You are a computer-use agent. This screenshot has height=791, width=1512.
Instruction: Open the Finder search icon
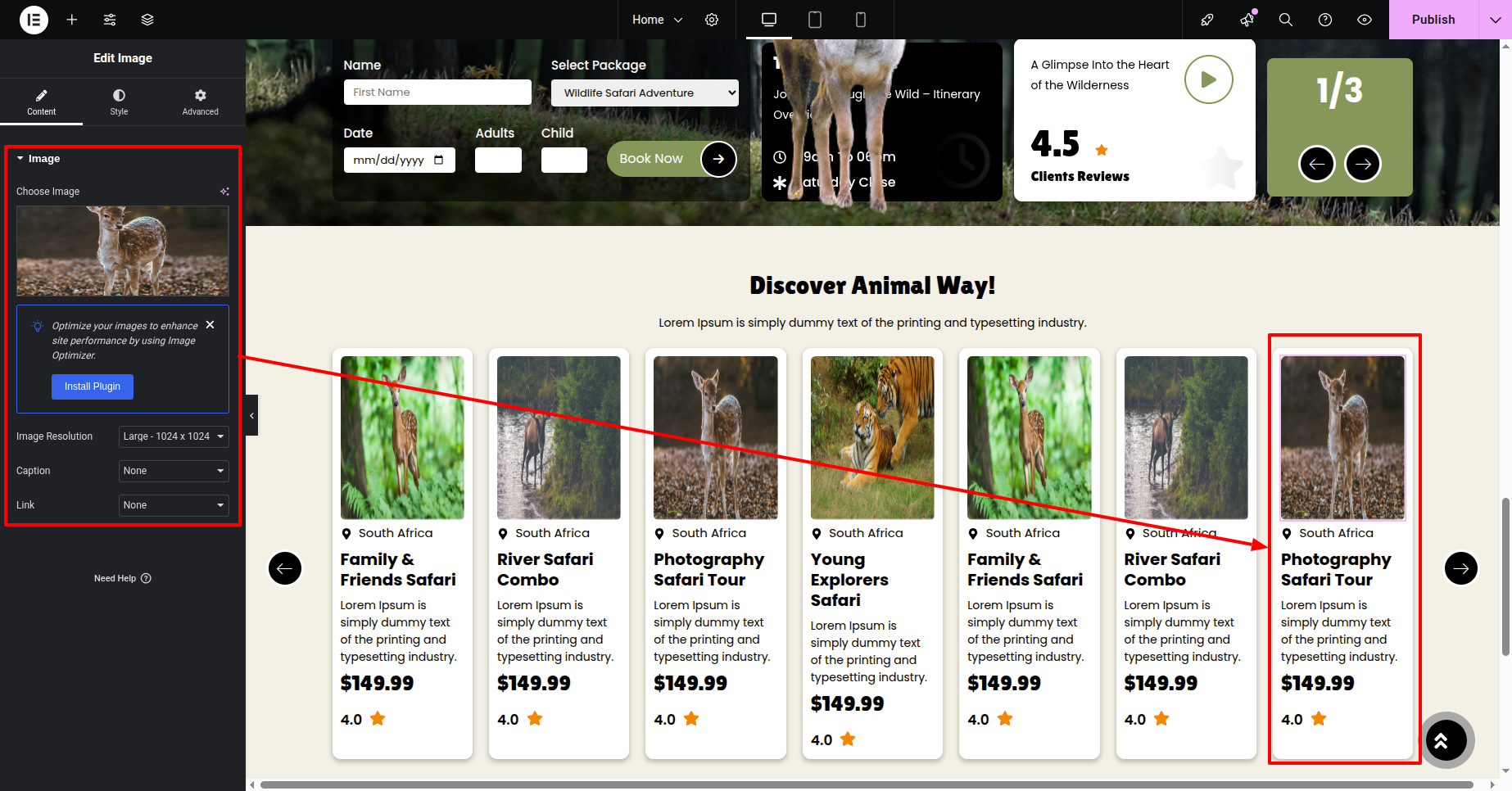pyautogui.click(x=1286, y=20)
